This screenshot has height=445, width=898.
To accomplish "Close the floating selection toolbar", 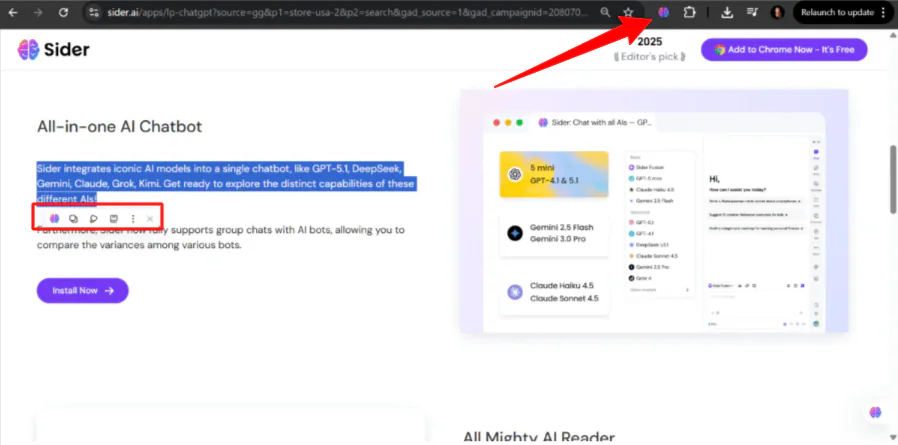I will (150, 218).
